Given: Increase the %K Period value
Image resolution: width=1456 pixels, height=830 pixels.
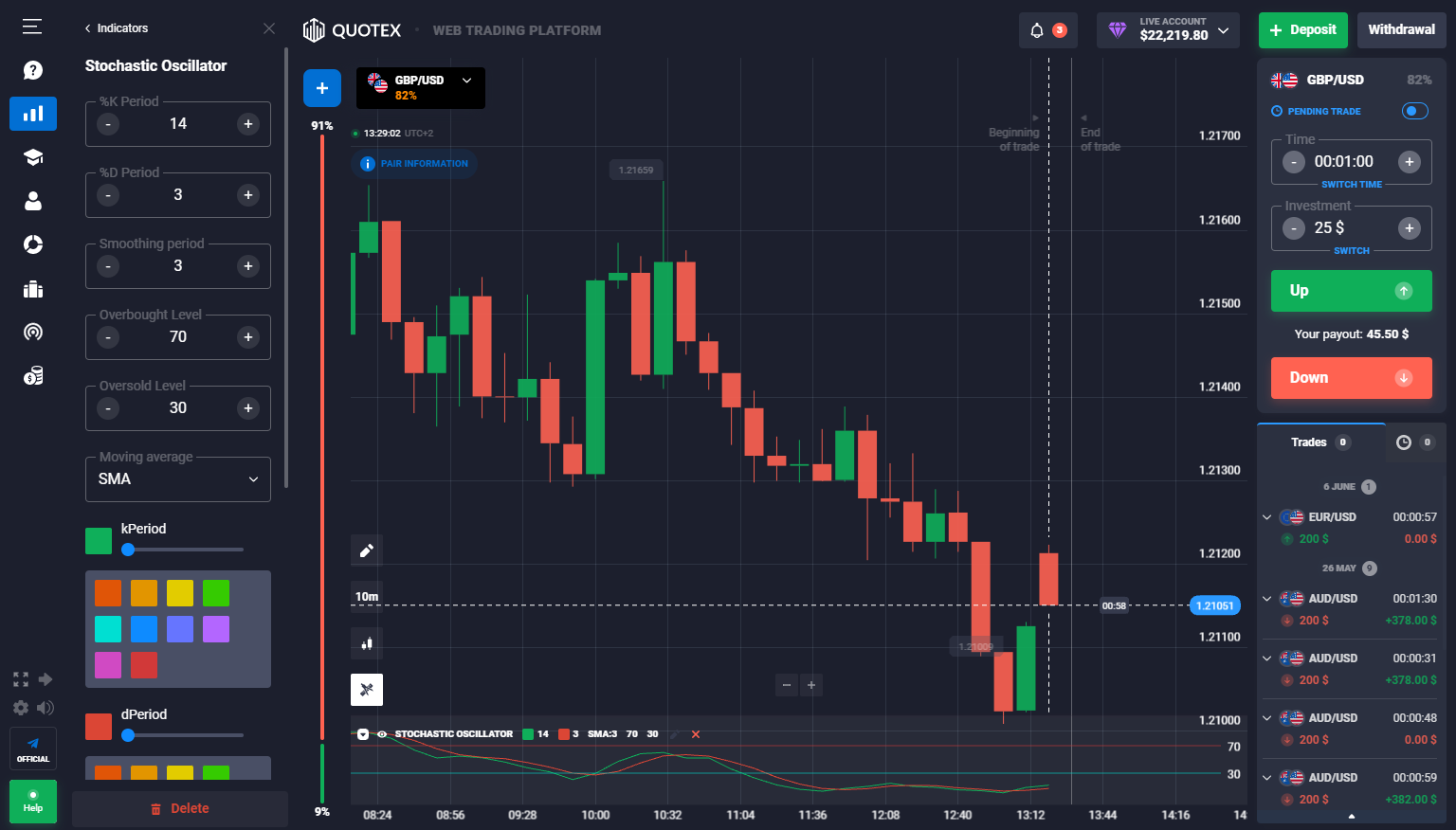Looking at the screenshot, I should click(x=248, y=124).
